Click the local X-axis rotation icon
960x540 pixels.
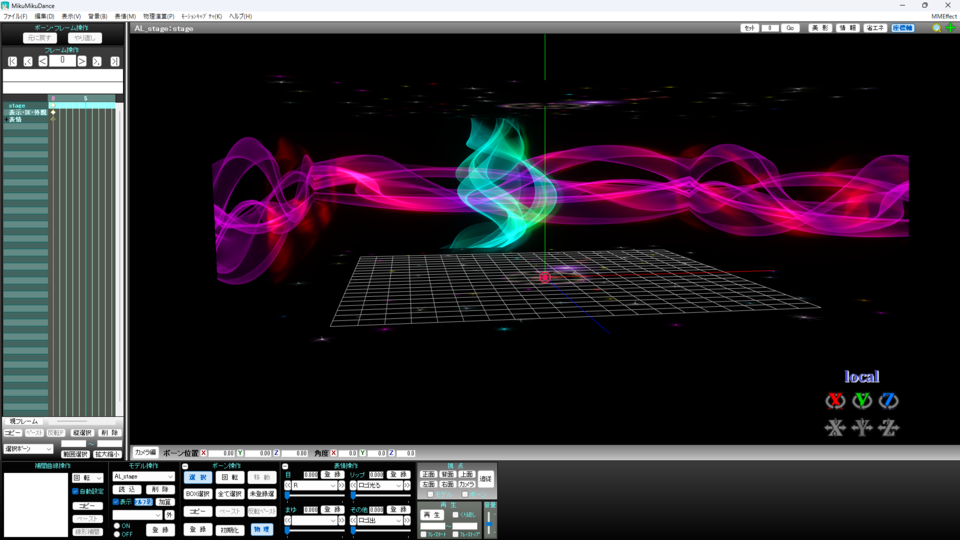(x=835, y=401)
